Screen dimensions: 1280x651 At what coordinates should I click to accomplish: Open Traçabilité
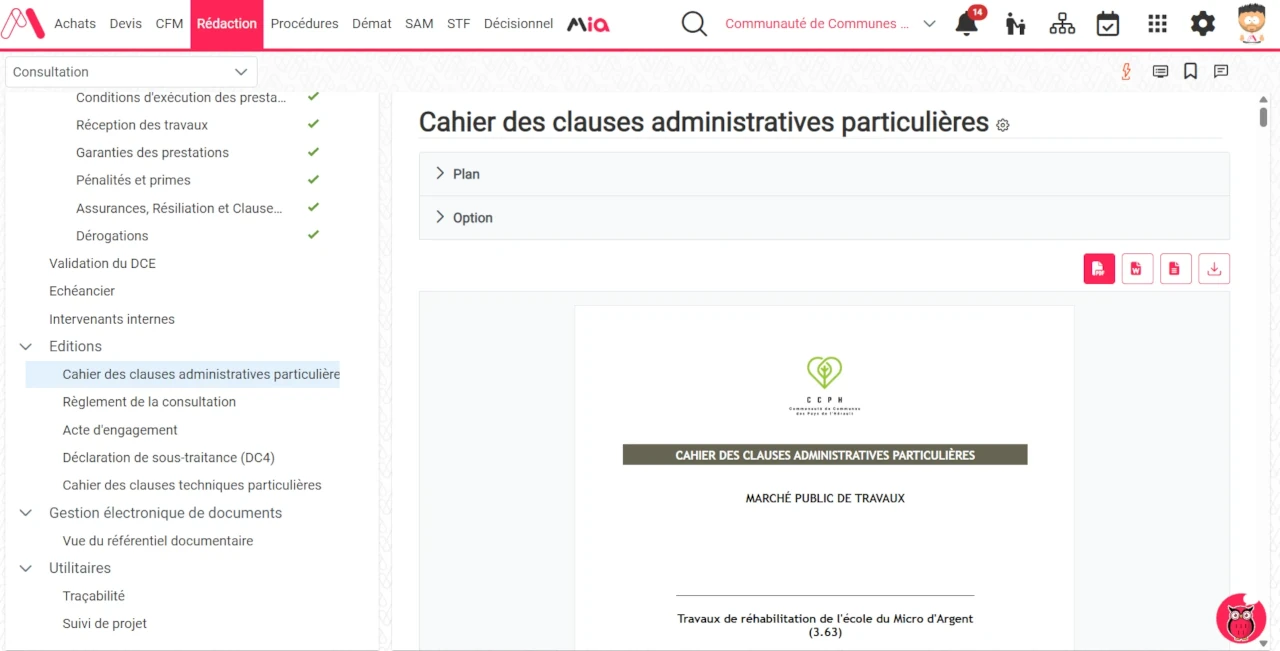pos(94,596)
